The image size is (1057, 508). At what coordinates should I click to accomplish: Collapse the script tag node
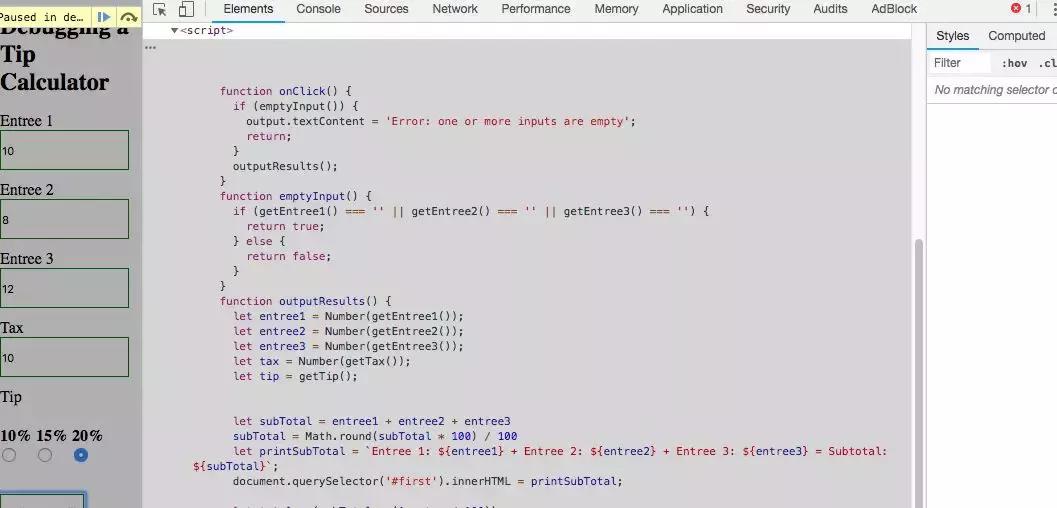175,31
